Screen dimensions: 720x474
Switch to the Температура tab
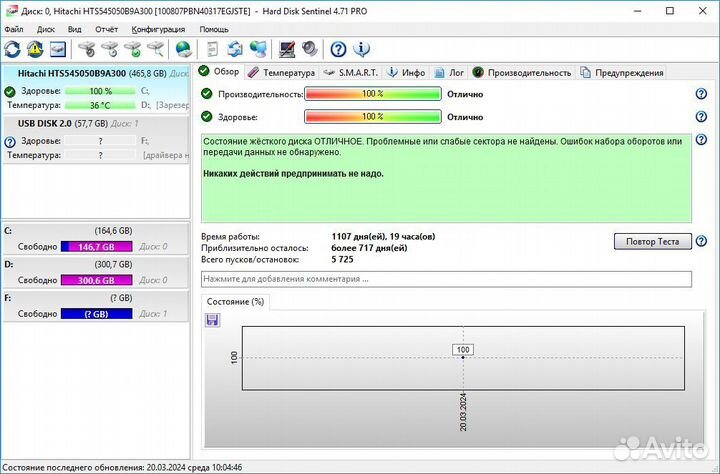click(x=281, y=73)
